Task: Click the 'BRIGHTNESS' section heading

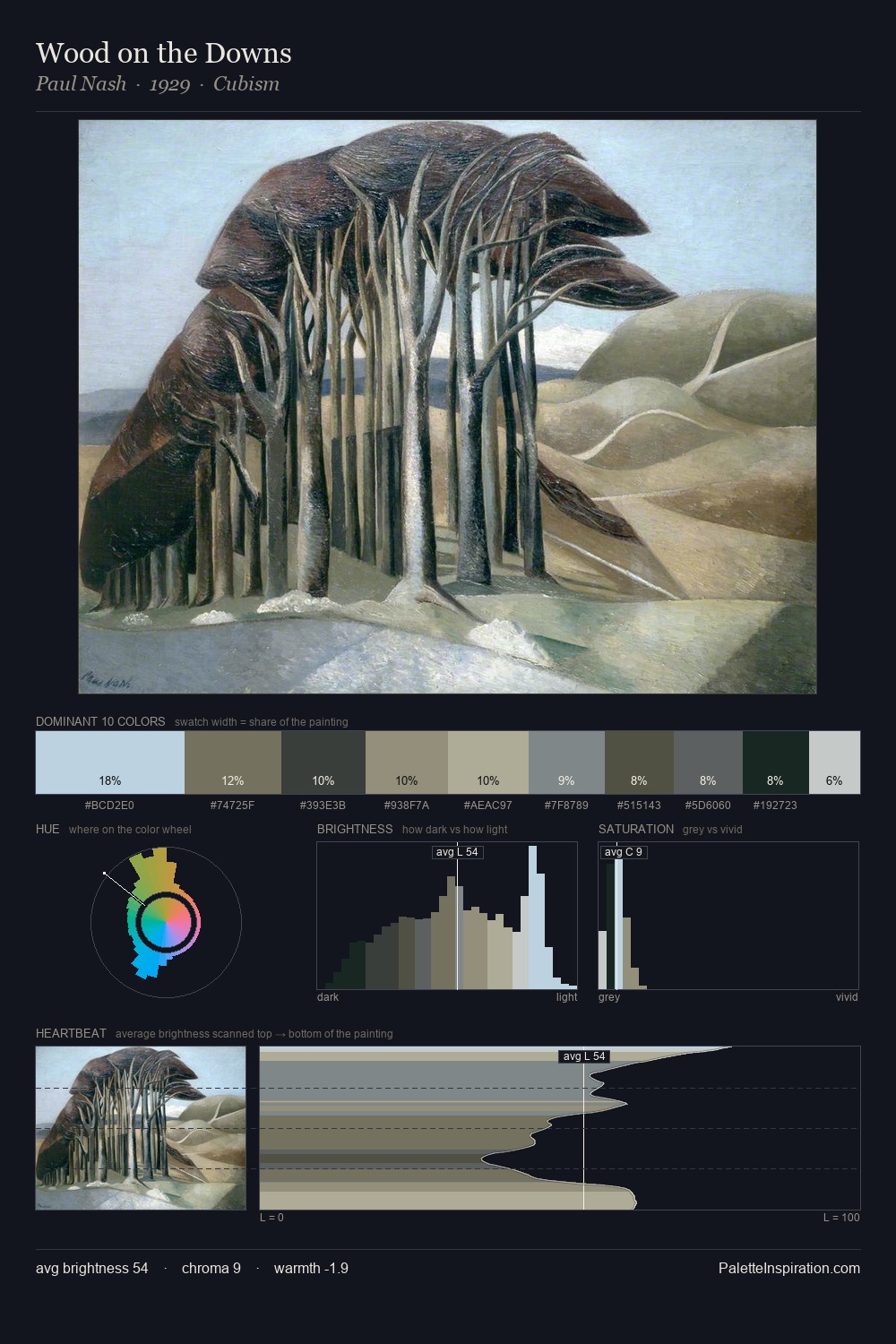Action: (x=355, y=829)
